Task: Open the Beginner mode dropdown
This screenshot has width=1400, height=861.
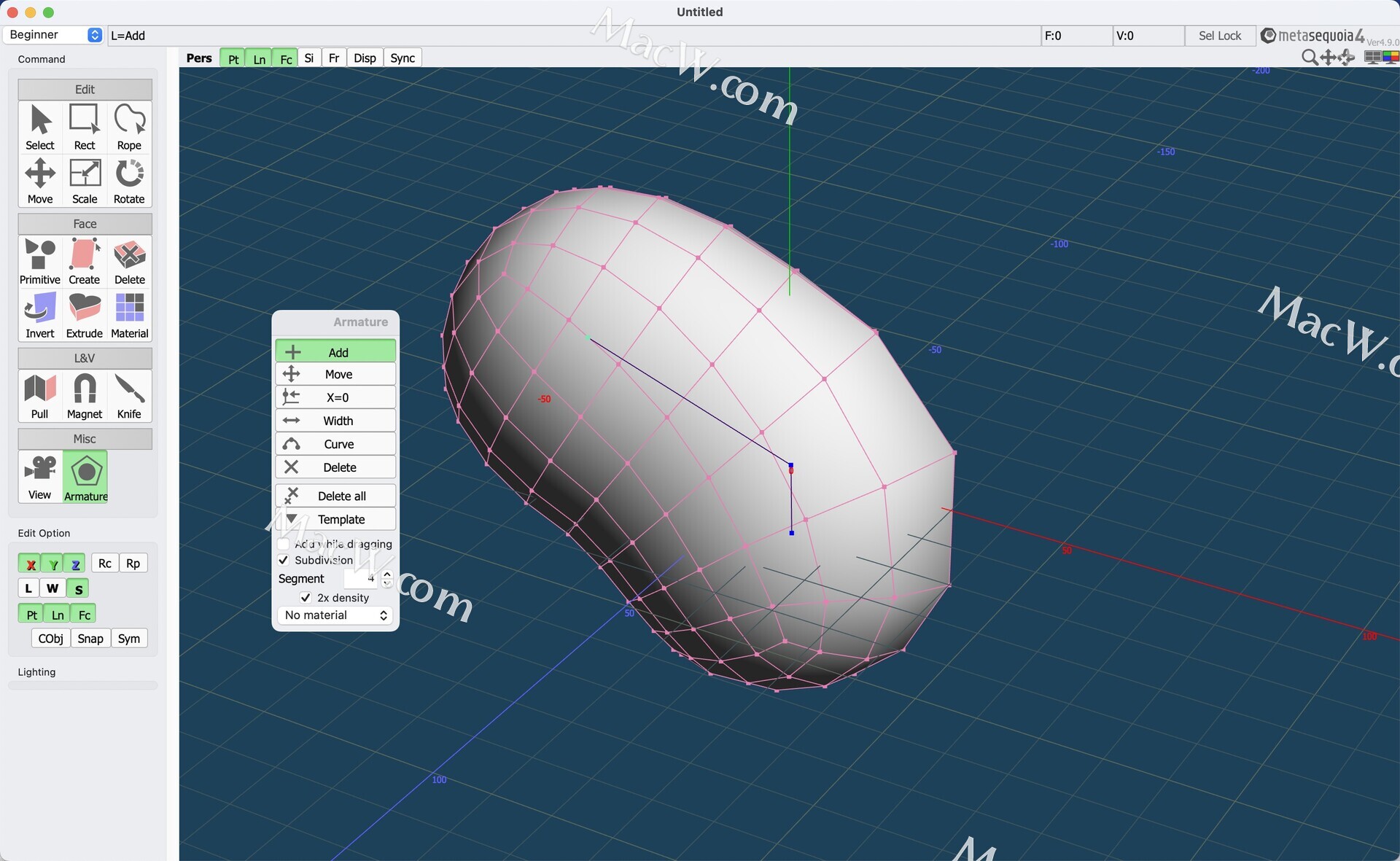Action: [54, 35]
